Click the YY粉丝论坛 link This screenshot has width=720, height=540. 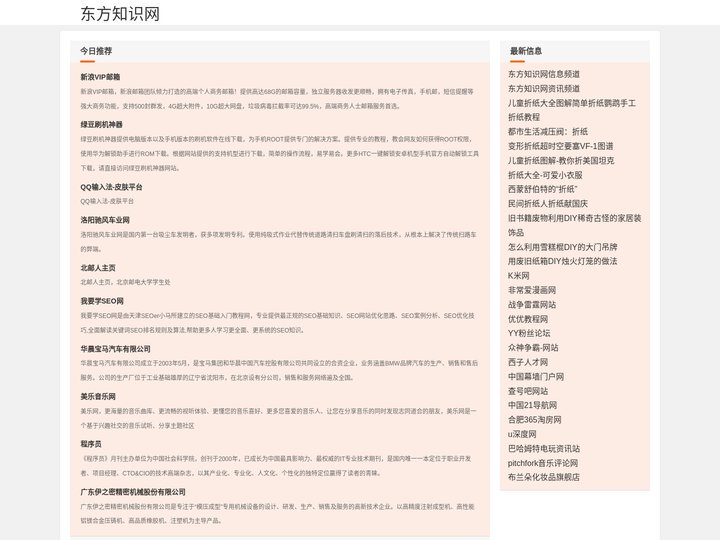click(x=529, y=333)
